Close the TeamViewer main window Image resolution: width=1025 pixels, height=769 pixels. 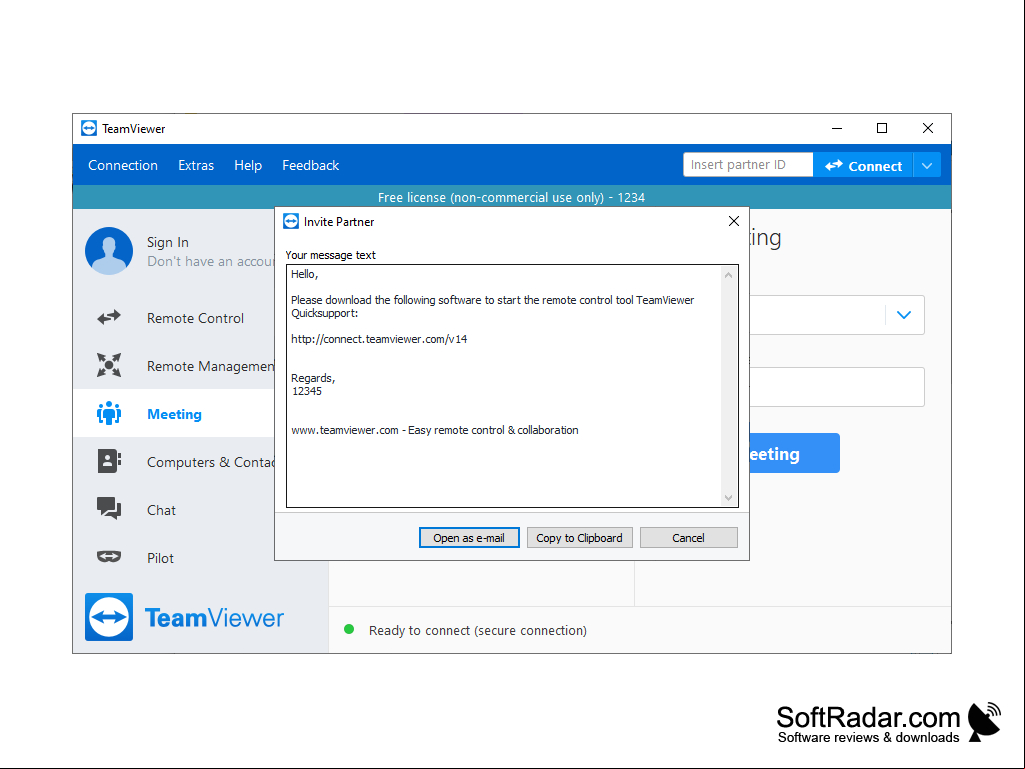coord(928,128)
